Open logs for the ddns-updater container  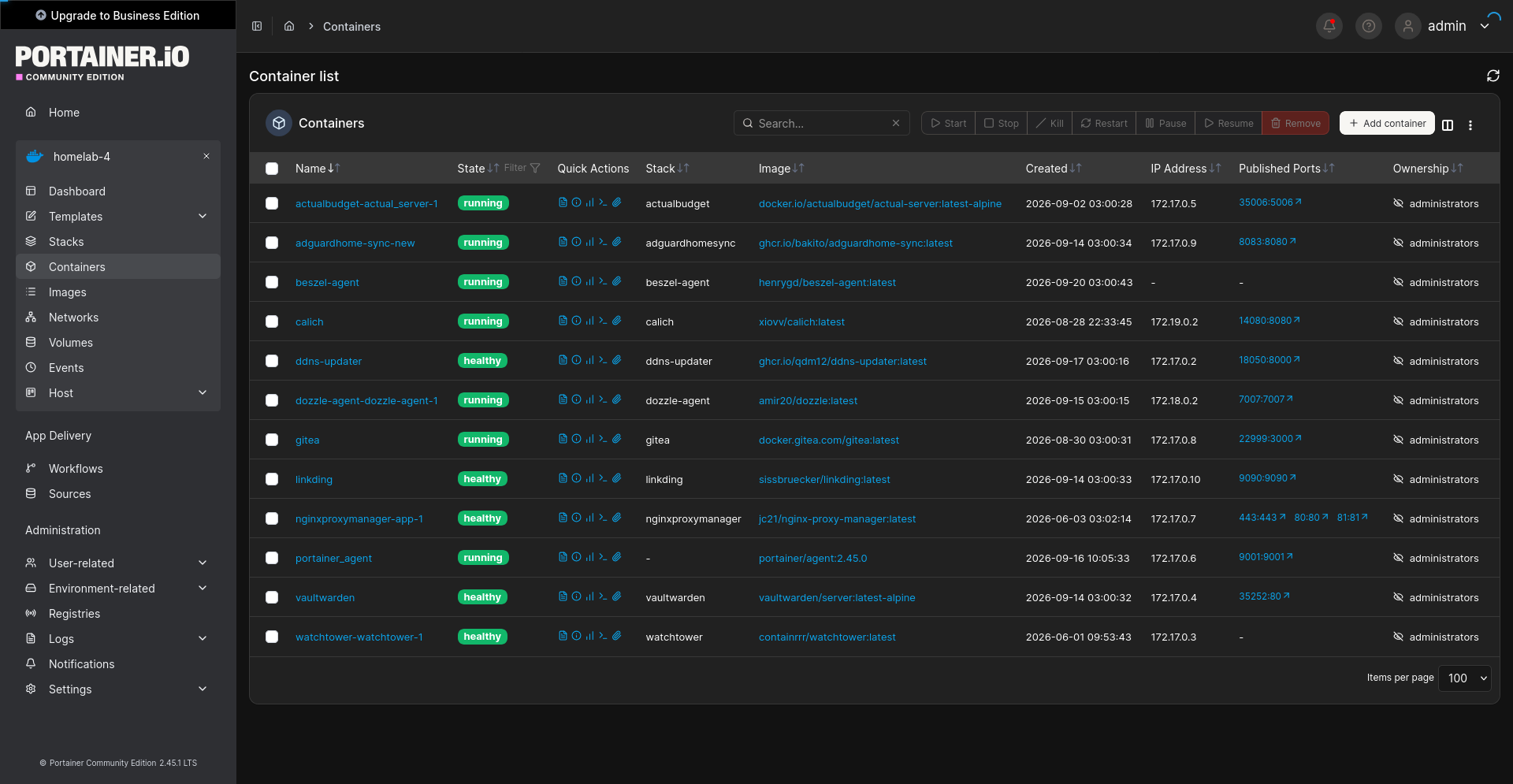tap(563, 360)
